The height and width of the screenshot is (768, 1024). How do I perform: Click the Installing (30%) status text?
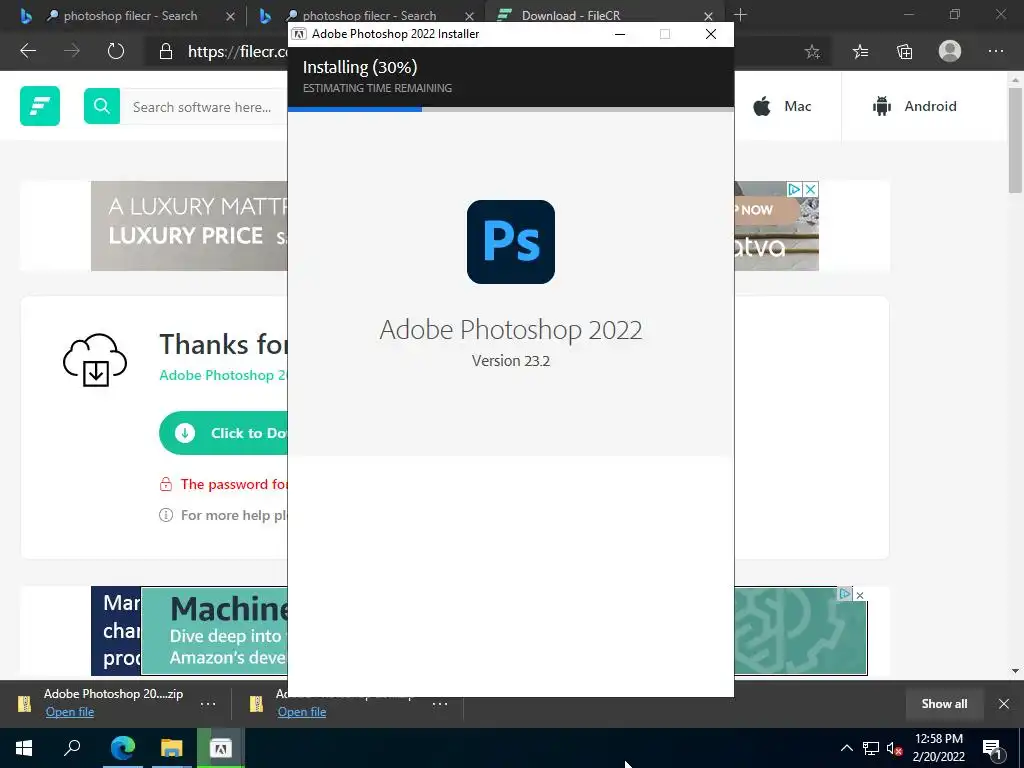tap(360, 67)
